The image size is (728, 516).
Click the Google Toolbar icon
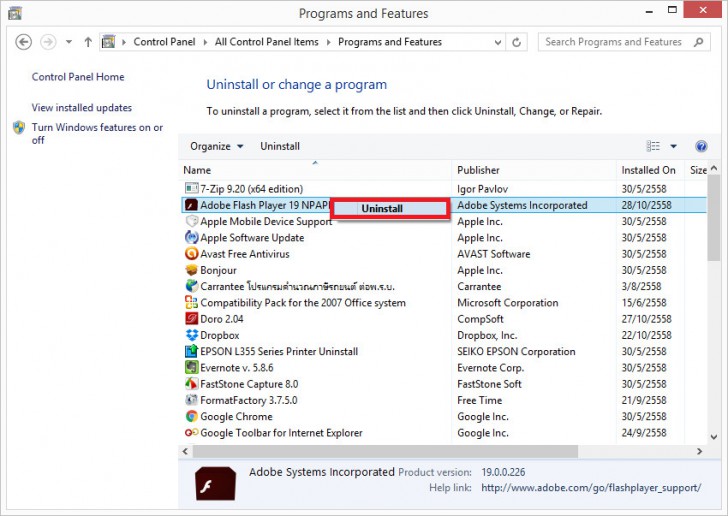pyautogui.click(x=191, y=432)
